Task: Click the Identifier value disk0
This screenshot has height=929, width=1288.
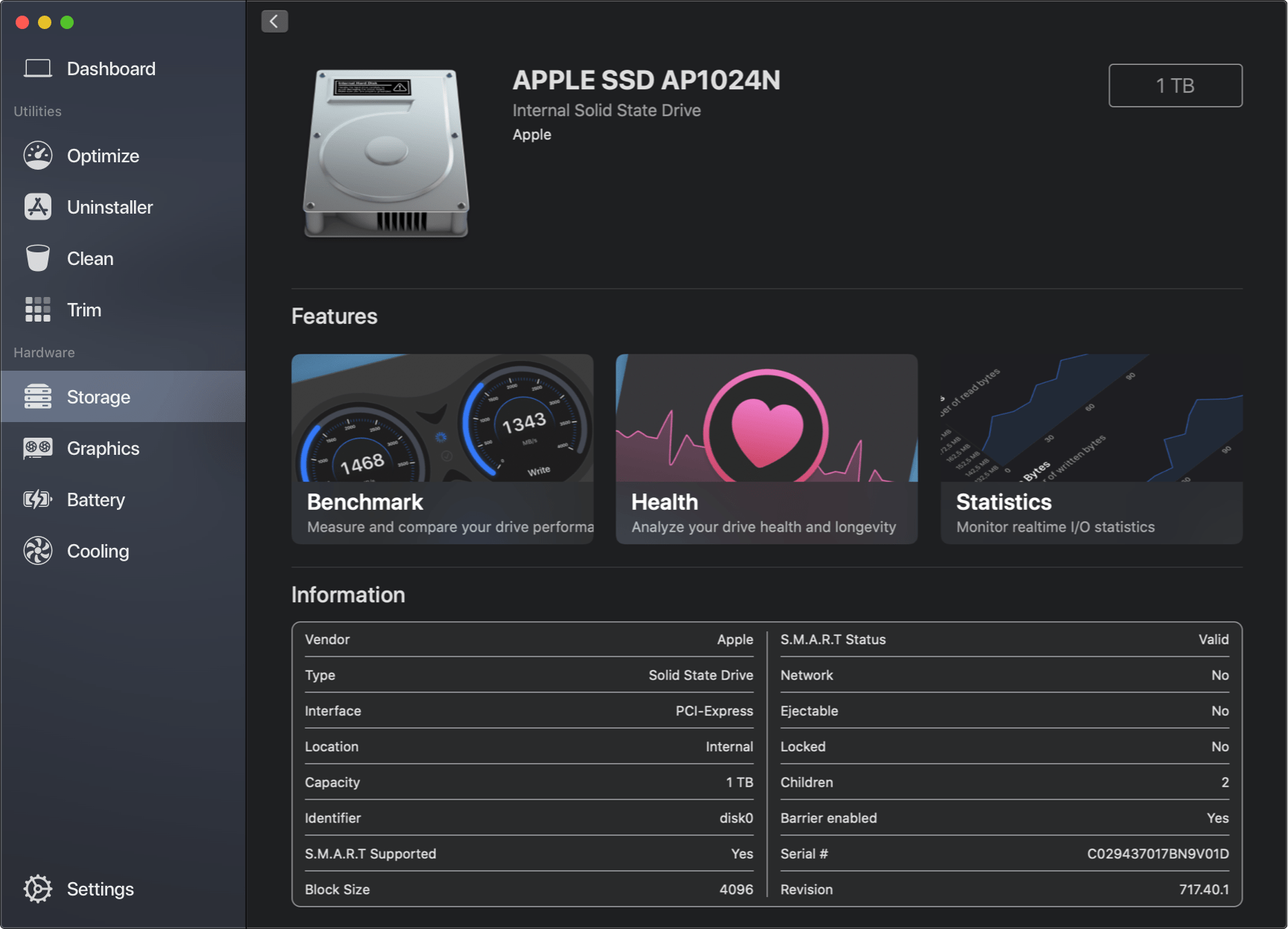Action: [x=736, y=818]
